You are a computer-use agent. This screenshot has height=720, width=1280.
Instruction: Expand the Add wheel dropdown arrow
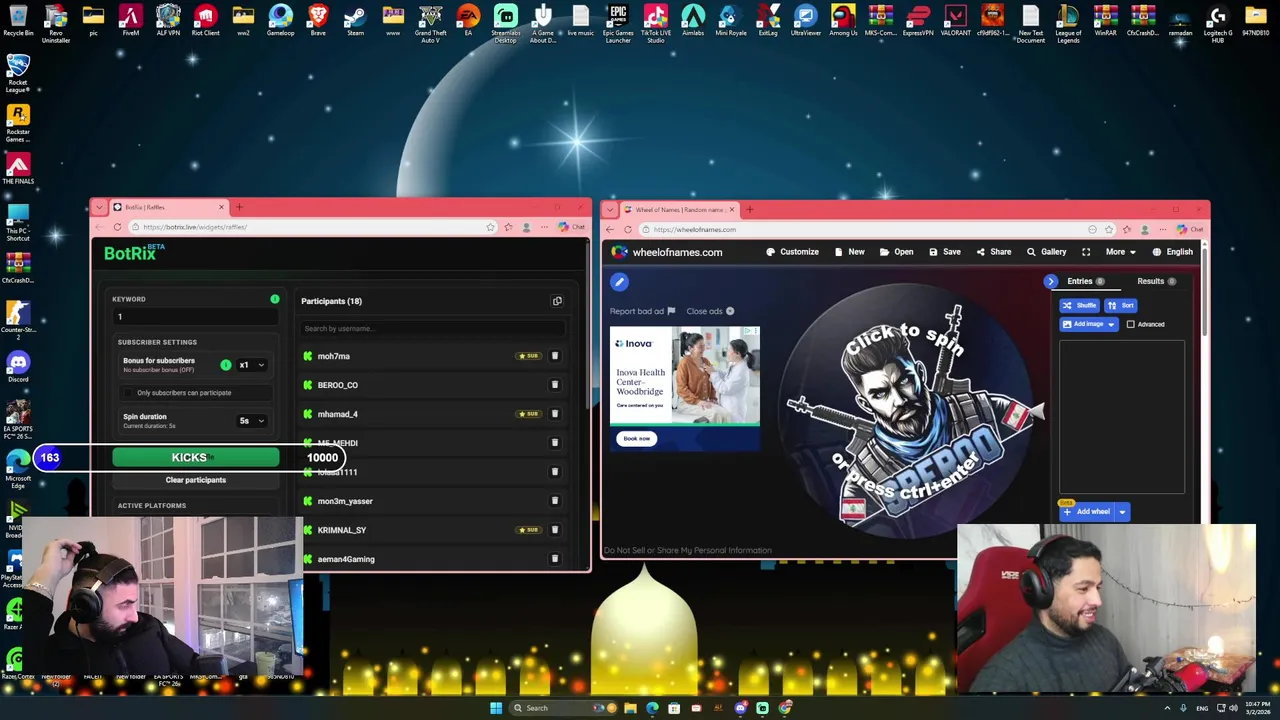pos(1122,512)
